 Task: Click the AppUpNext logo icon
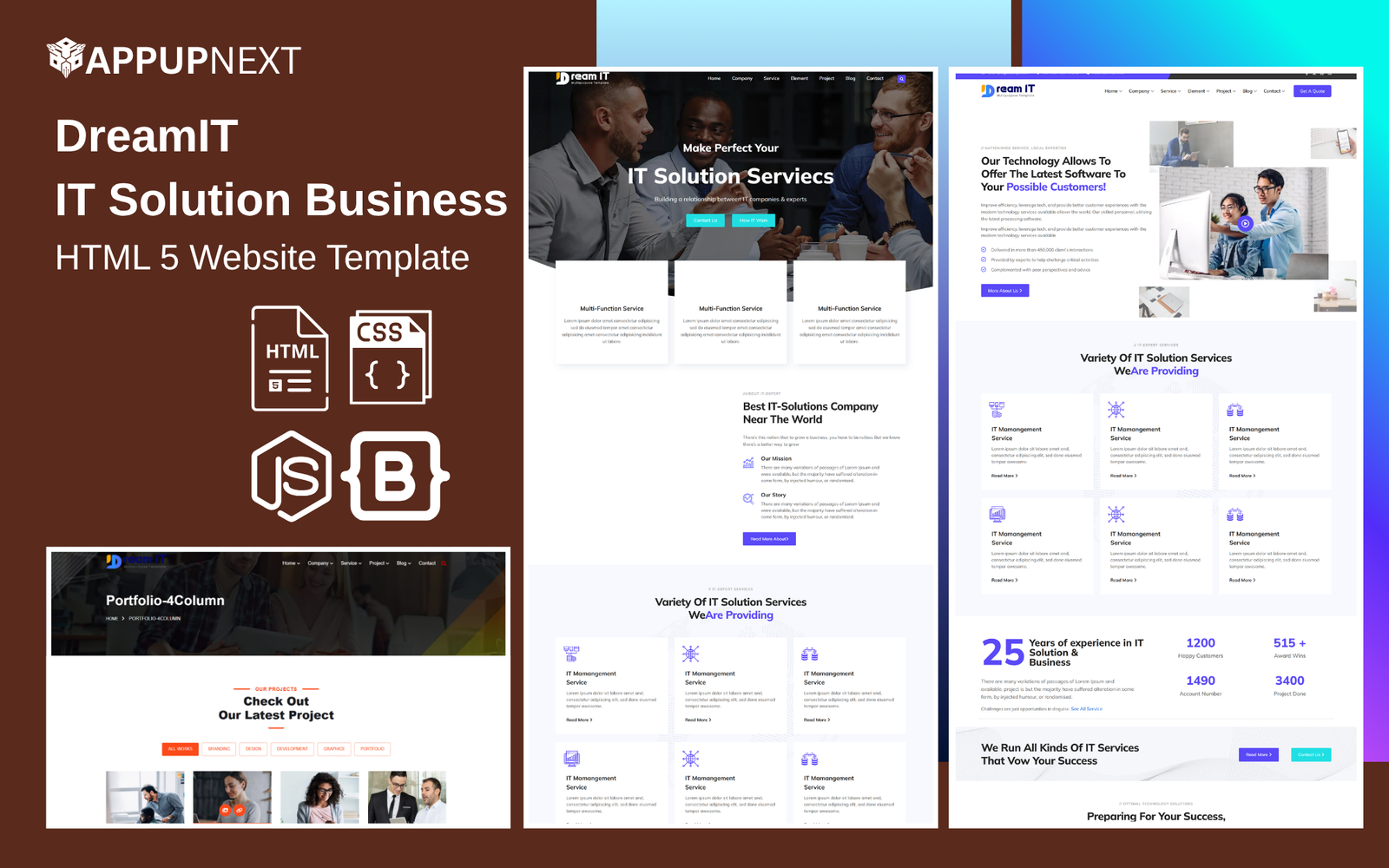point(65,58)
